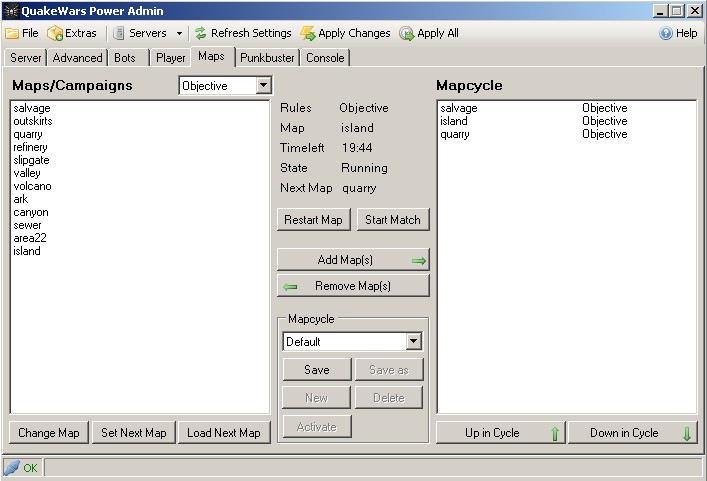Switch to the Punkbuster tab
Screen dimensions: 707x481
click(x=267, y=58)
